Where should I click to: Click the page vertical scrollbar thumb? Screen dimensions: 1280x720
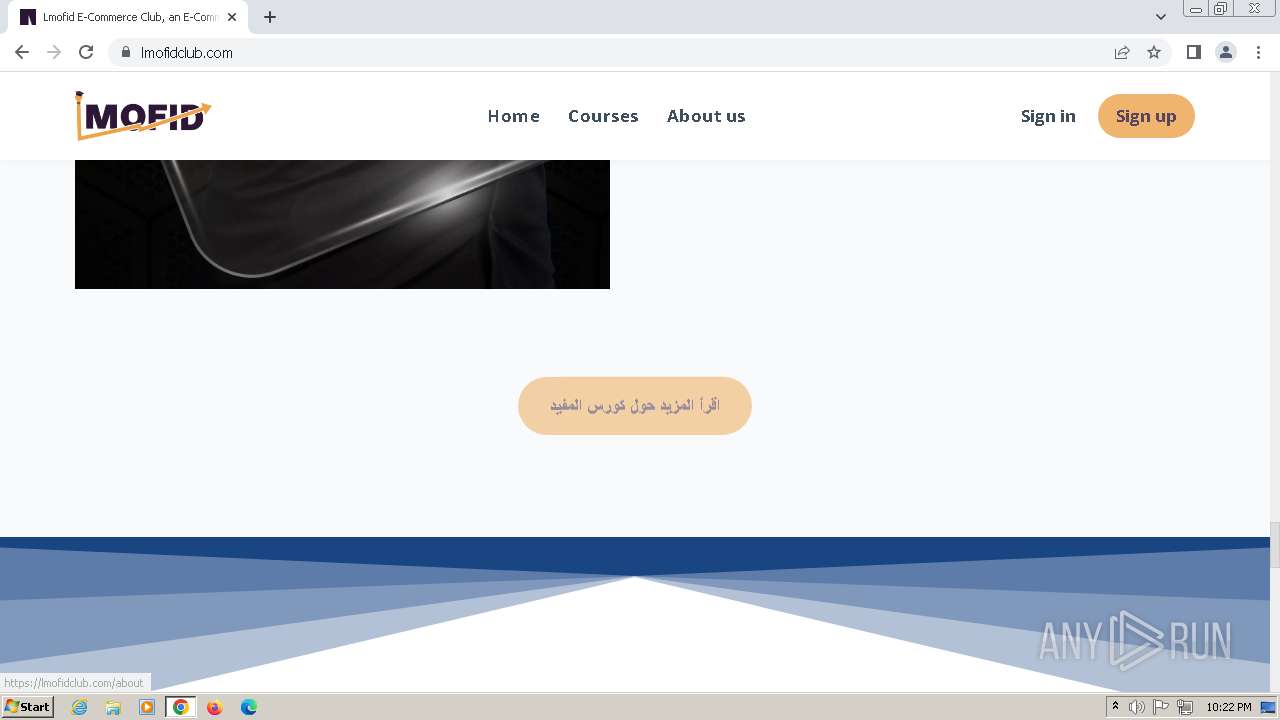pyautogui.click(x=1275, y=544)
